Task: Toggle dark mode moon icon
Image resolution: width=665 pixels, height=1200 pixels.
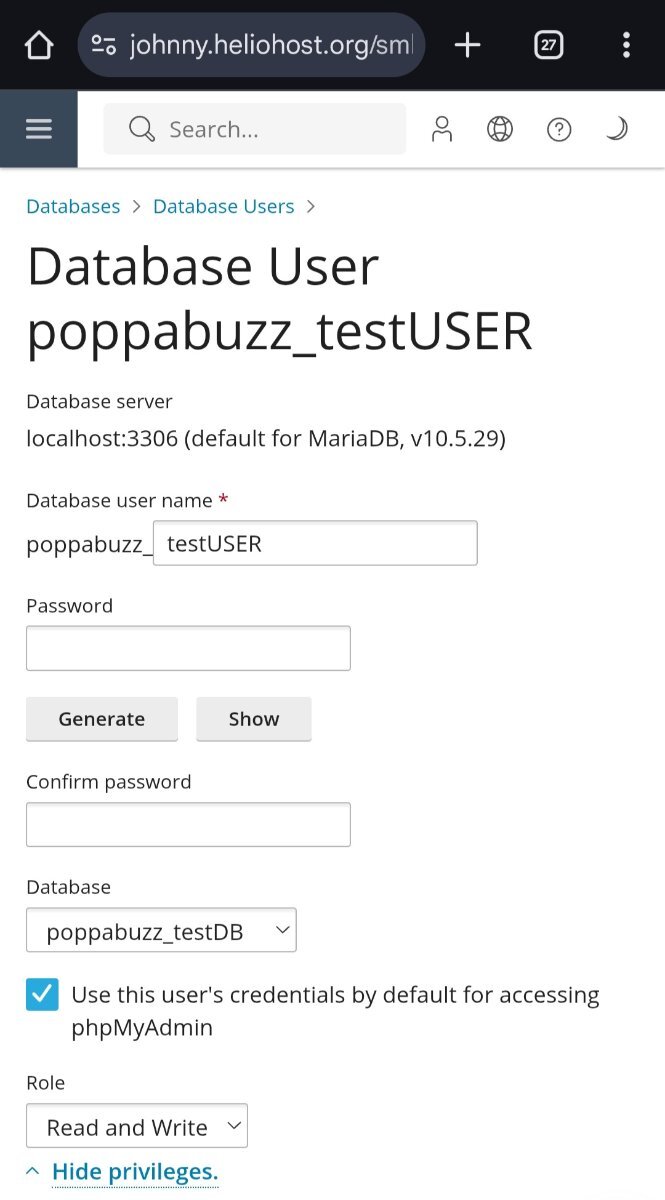Action: [617, 129]
